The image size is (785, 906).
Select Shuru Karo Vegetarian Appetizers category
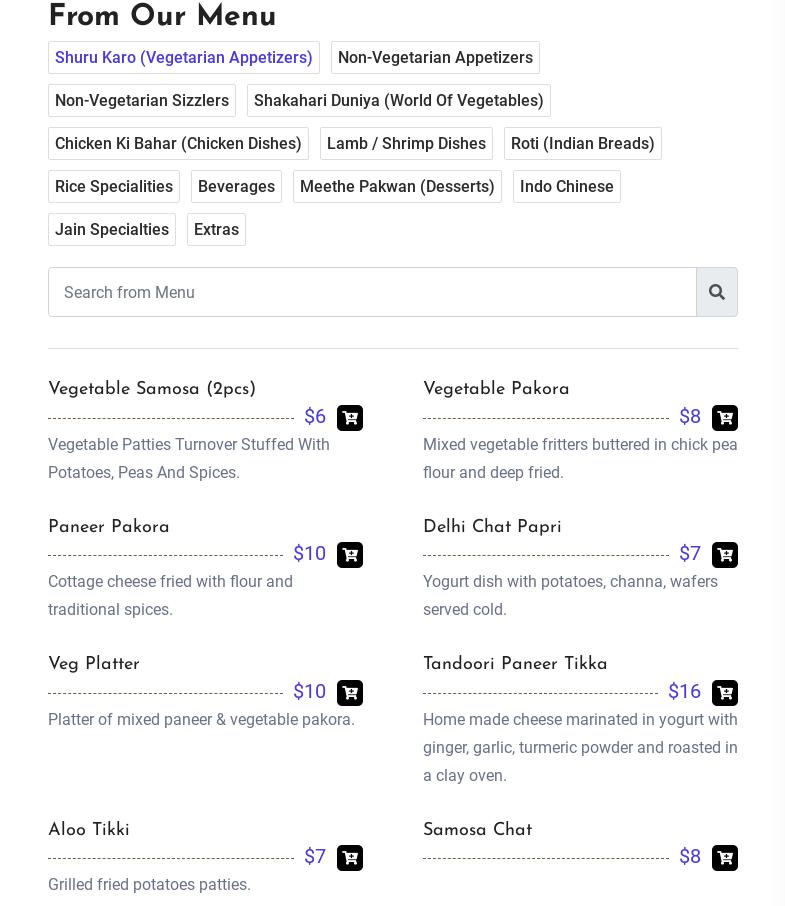(184, 58)
